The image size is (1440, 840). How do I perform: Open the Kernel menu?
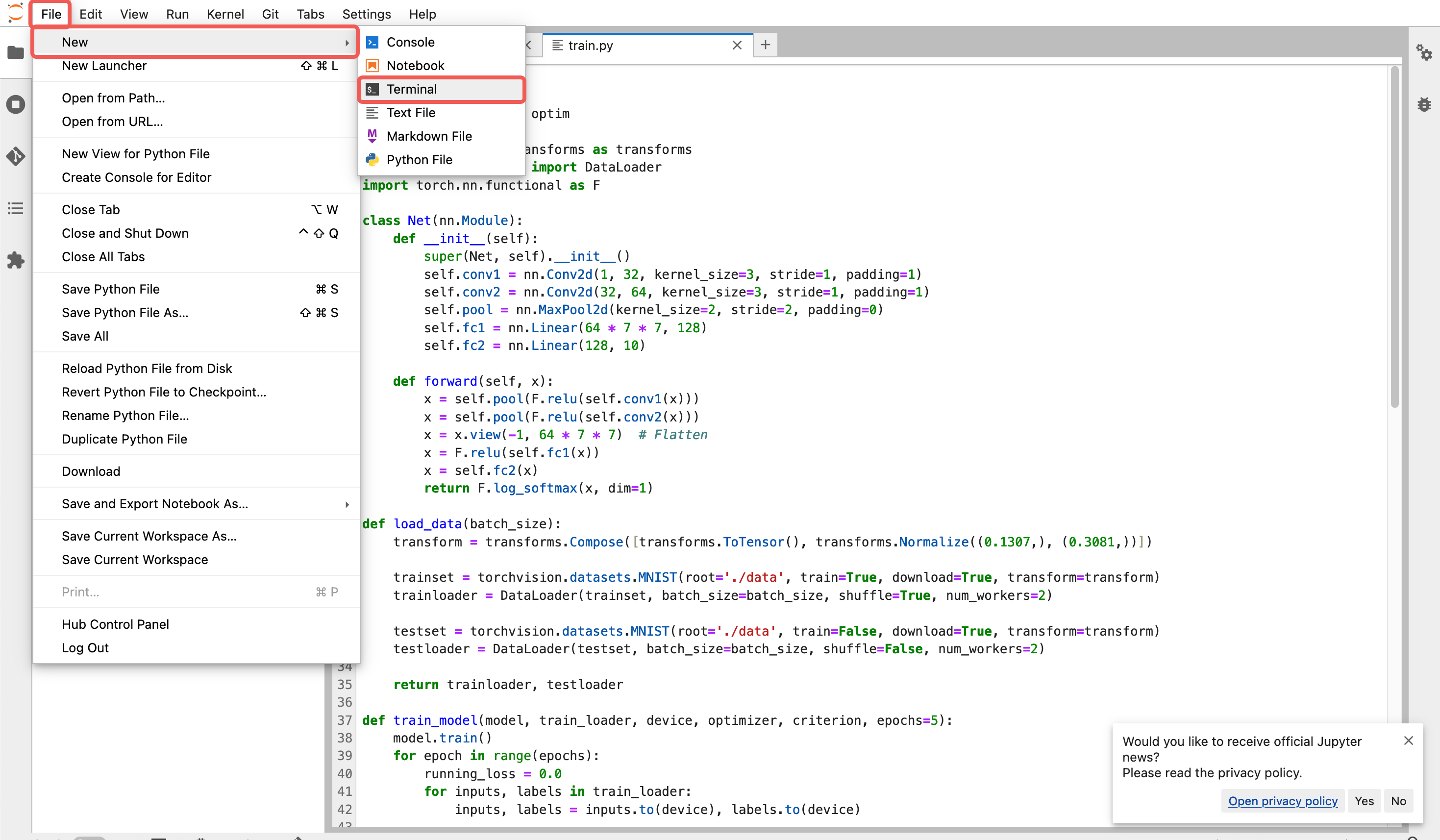pos(224,14)
